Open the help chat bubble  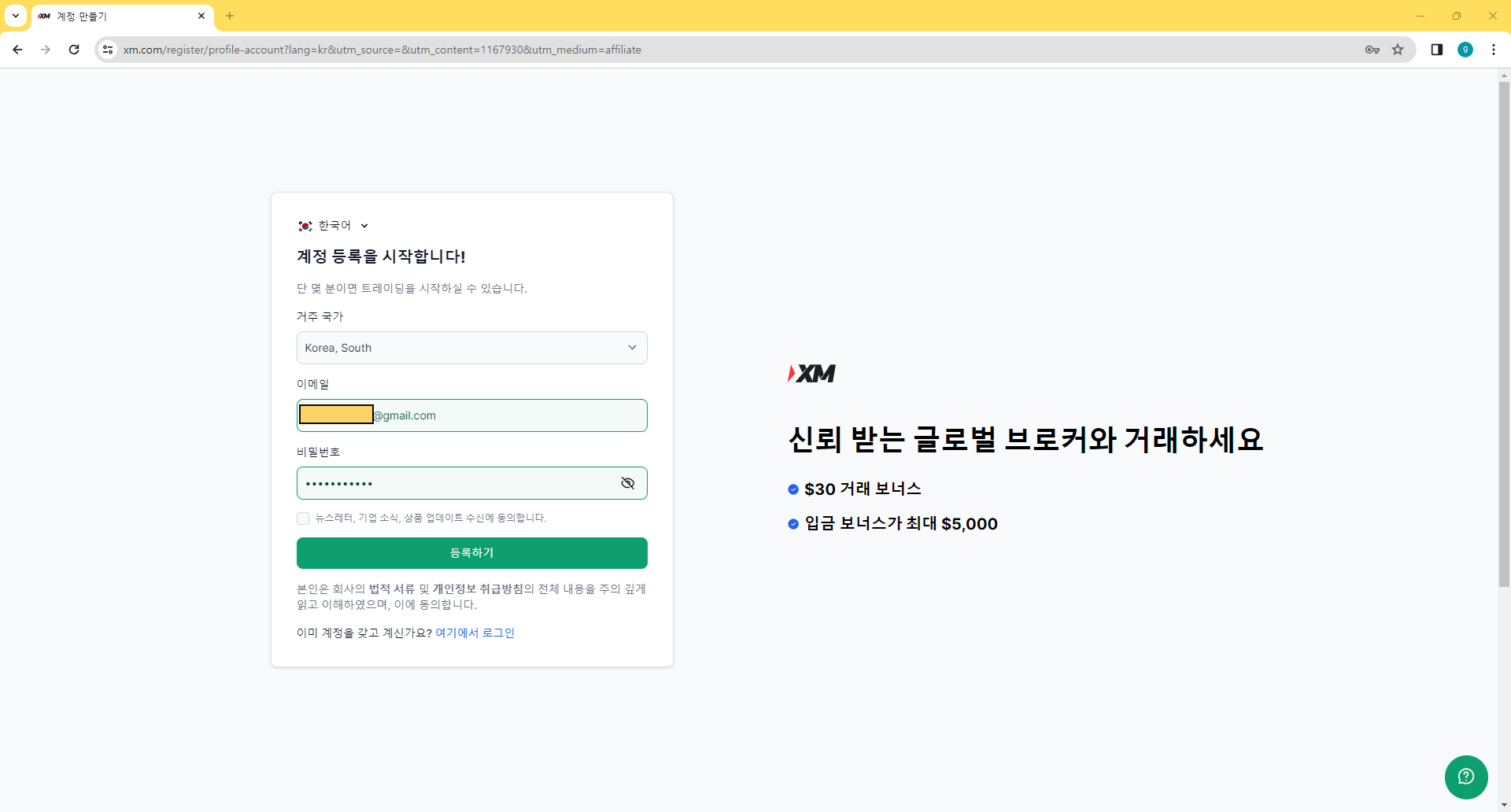pyautogui.click(x=1465, y=777)
